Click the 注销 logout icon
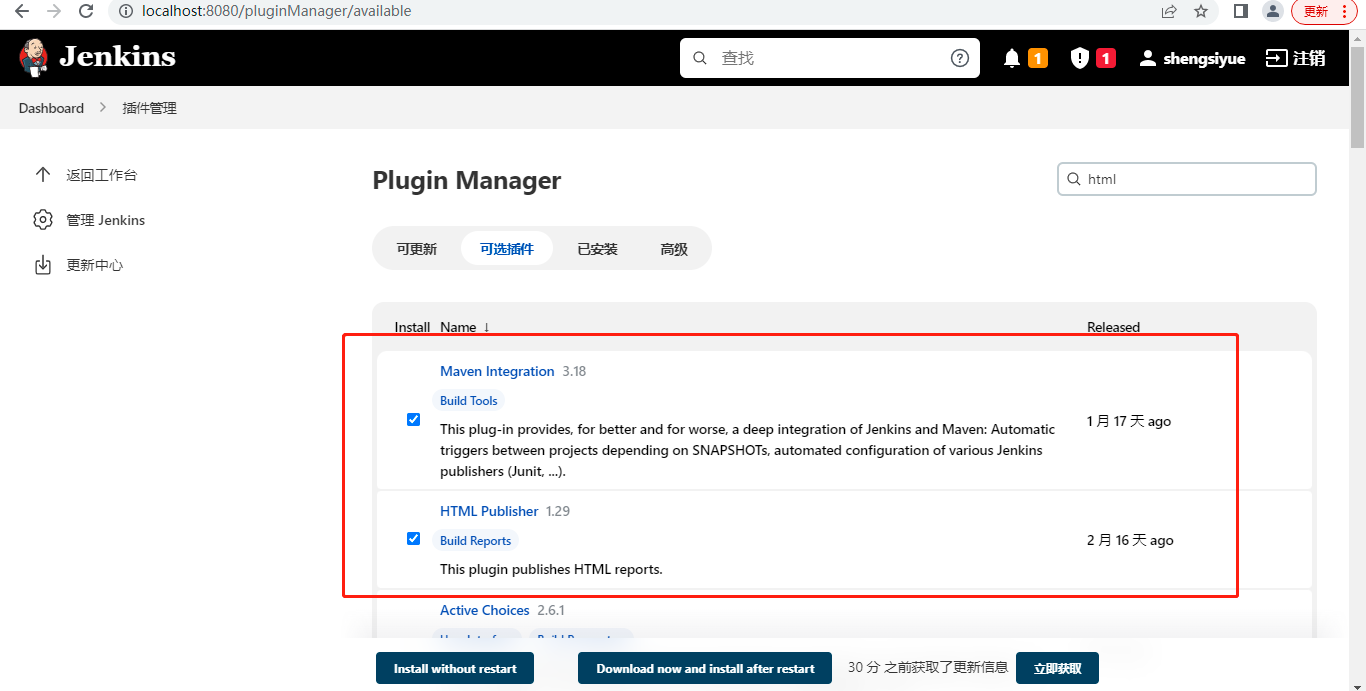This screenshot has height=691, width=1366. [x=1276, y=58]
